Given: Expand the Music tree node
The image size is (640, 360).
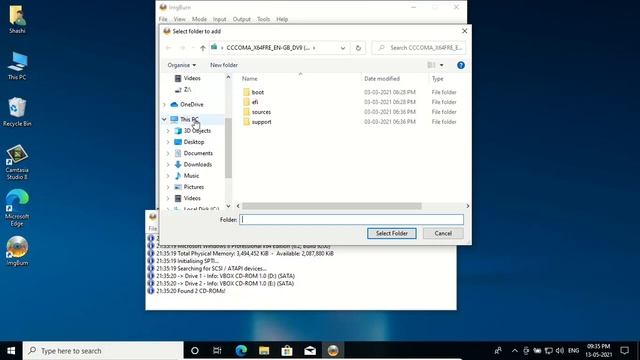Looking at the screenshot, I should coord(168,176).
